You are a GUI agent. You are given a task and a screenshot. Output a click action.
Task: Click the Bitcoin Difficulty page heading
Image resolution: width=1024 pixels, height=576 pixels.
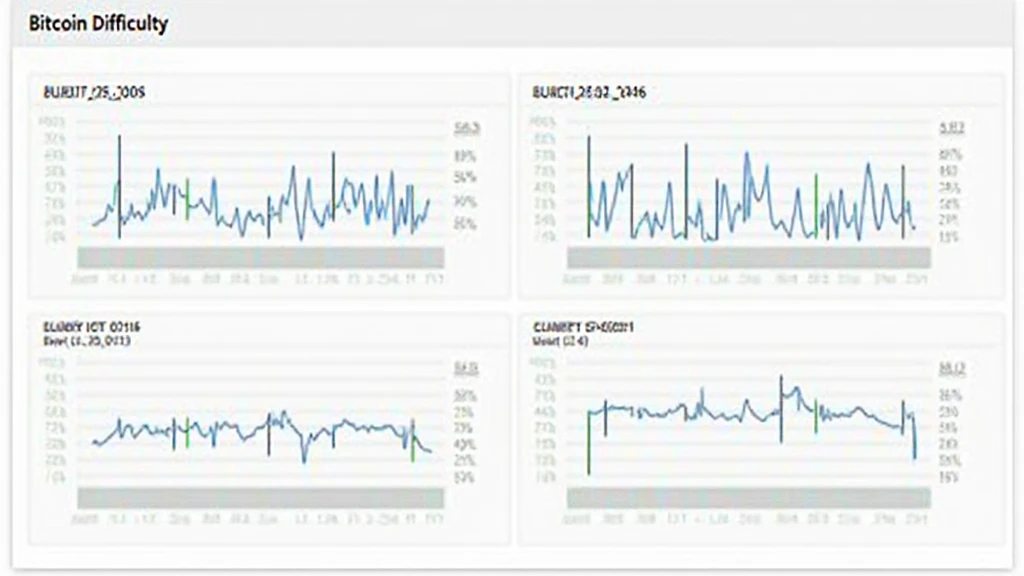pyautogui.click(x=98, y=24)
